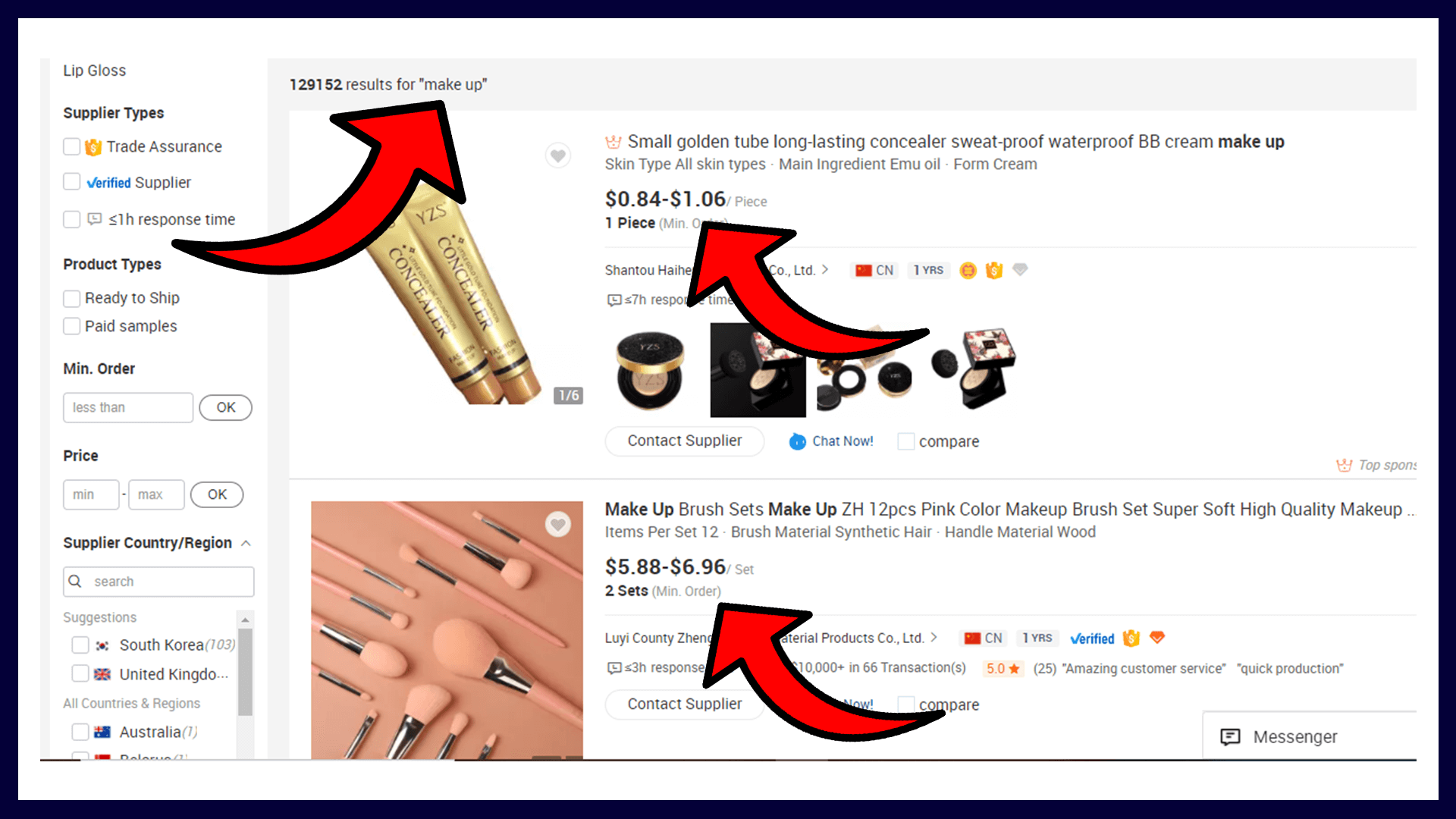Viewport: 1456px width, 819px height.
Task: Select Contact Supplier for brush set listing
Action: [684, 704]
